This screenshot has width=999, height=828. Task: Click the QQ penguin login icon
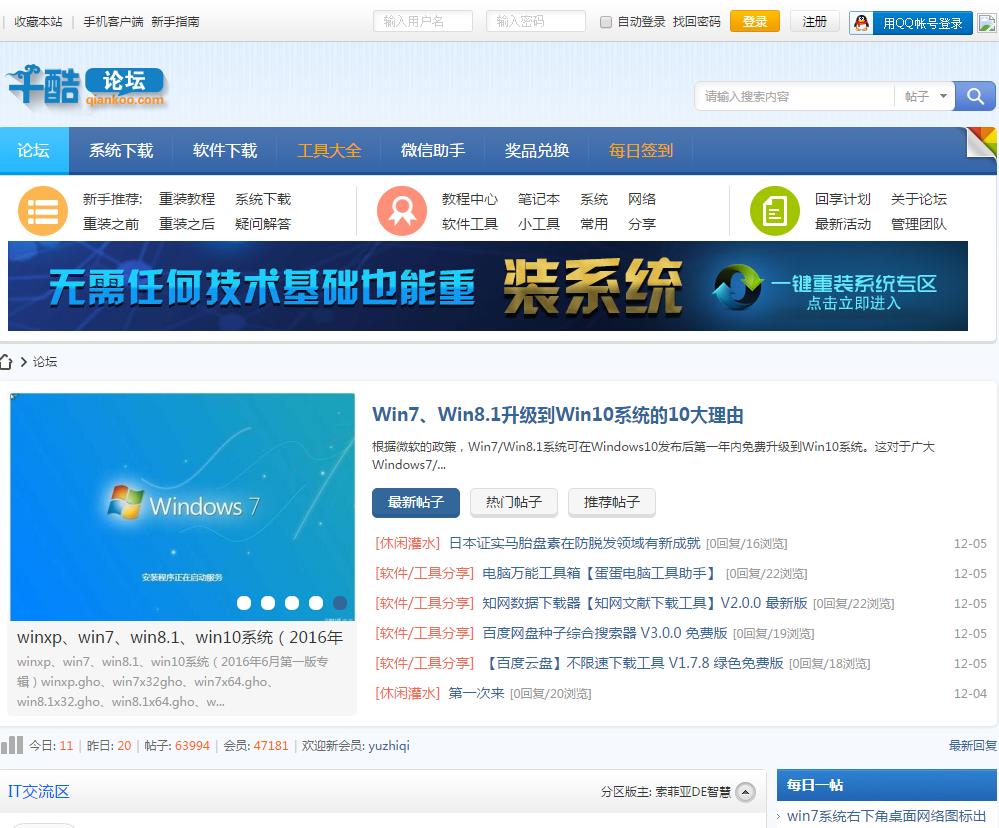pyautogui.click(x=861, y=23)
